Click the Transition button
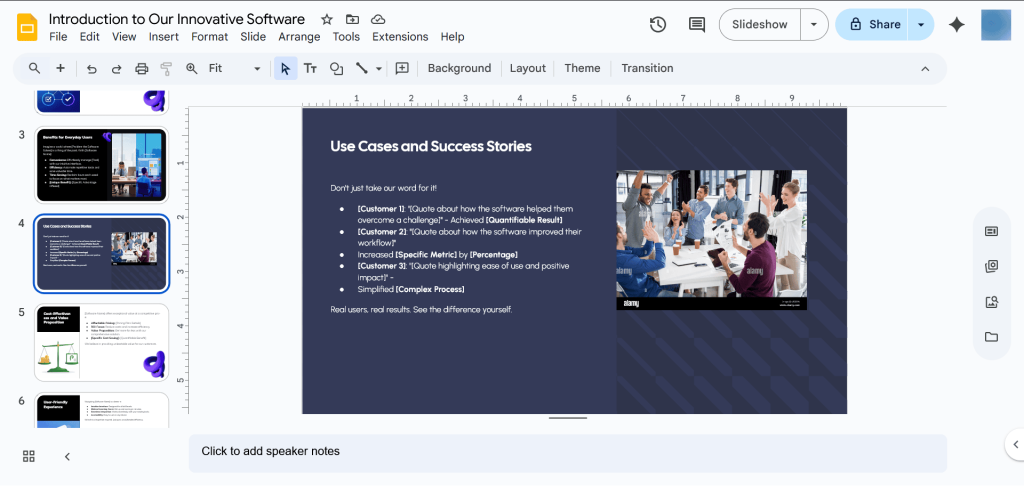The width and height of the screenshot is (1024, 486). 647,68
